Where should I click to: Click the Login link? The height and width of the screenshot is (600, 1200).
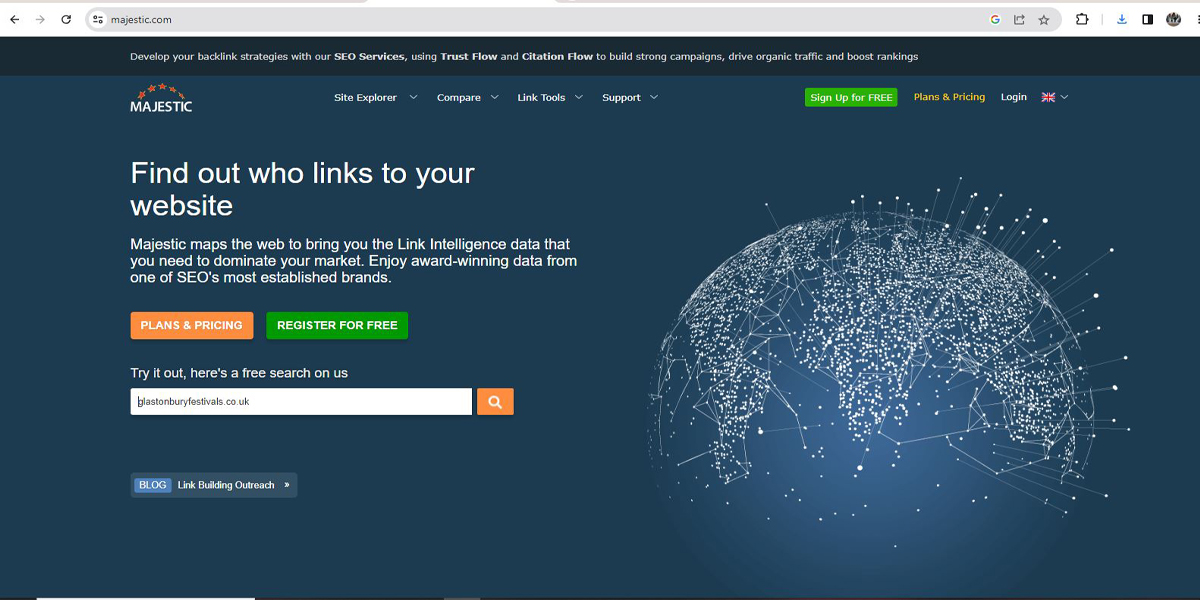click(x=1014, y=97)
